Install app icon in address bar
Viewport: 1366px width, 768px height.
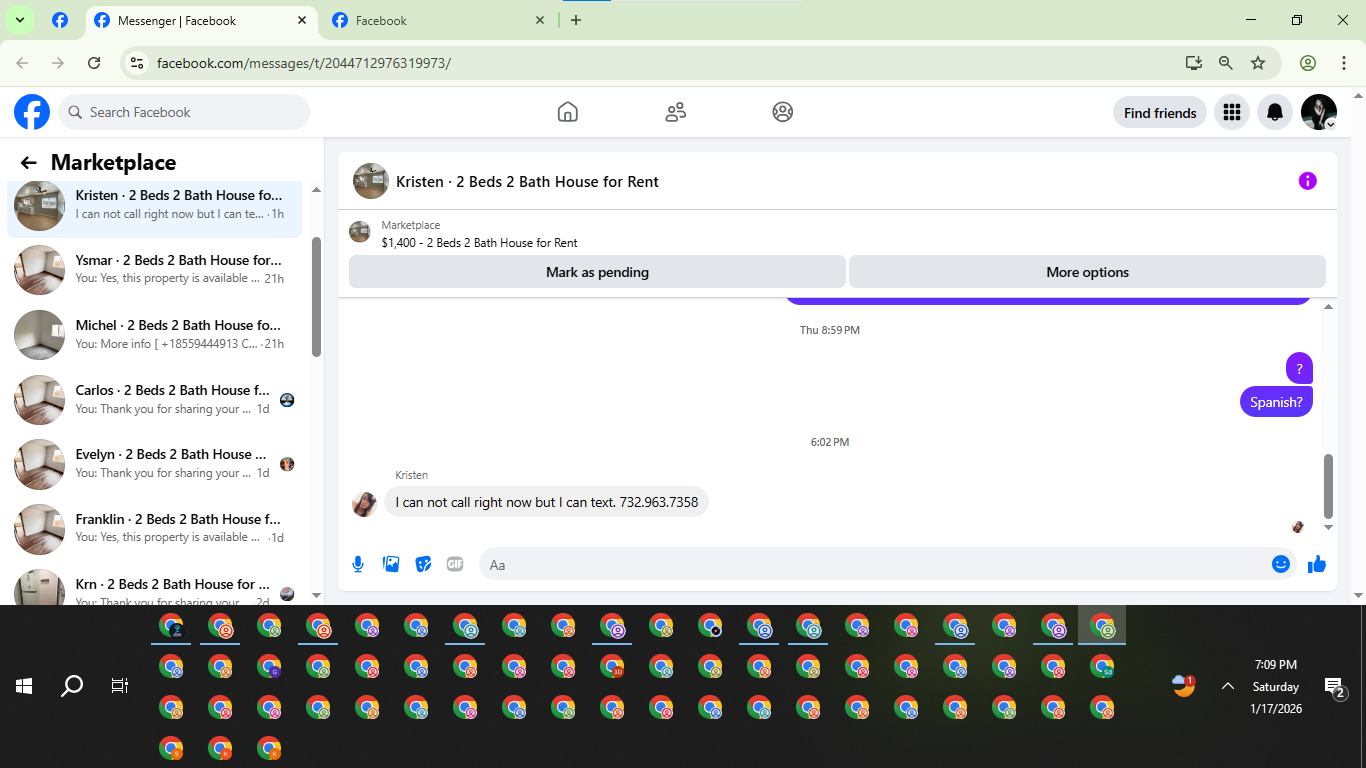pos(1193,63)
